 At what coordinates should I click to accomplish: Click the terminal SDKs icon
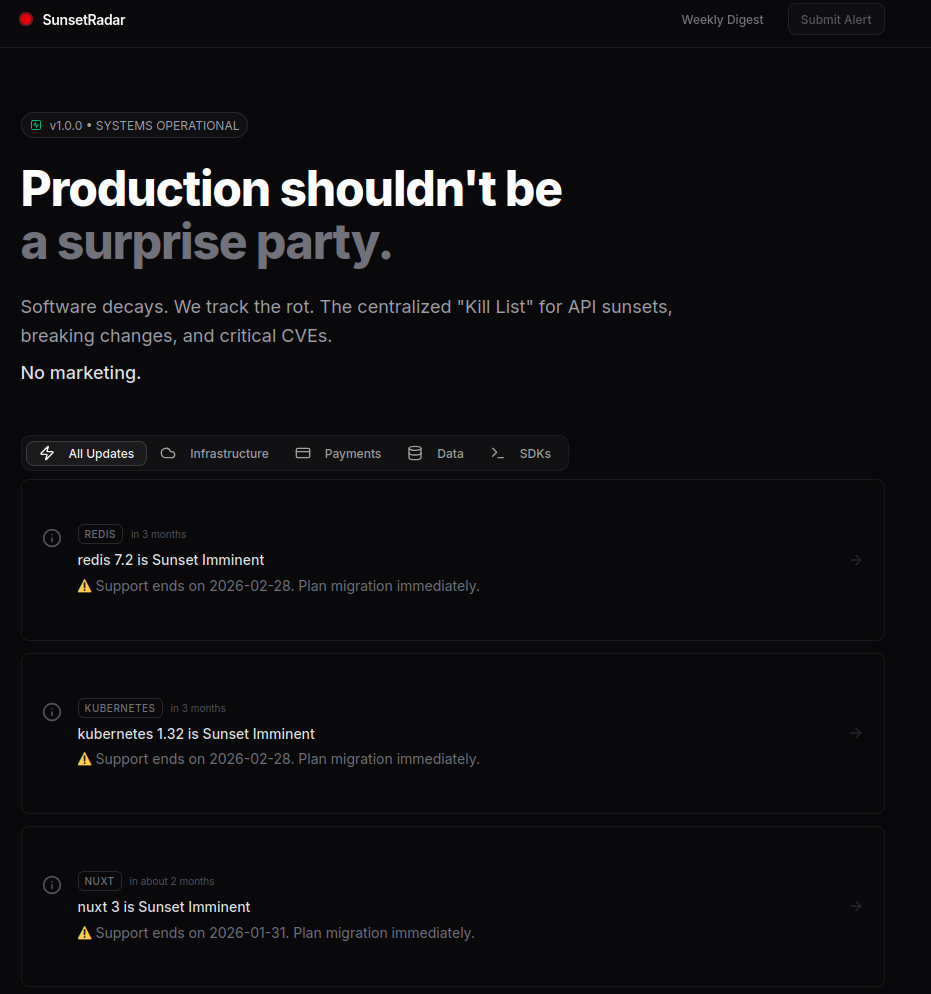coord(497,453)
